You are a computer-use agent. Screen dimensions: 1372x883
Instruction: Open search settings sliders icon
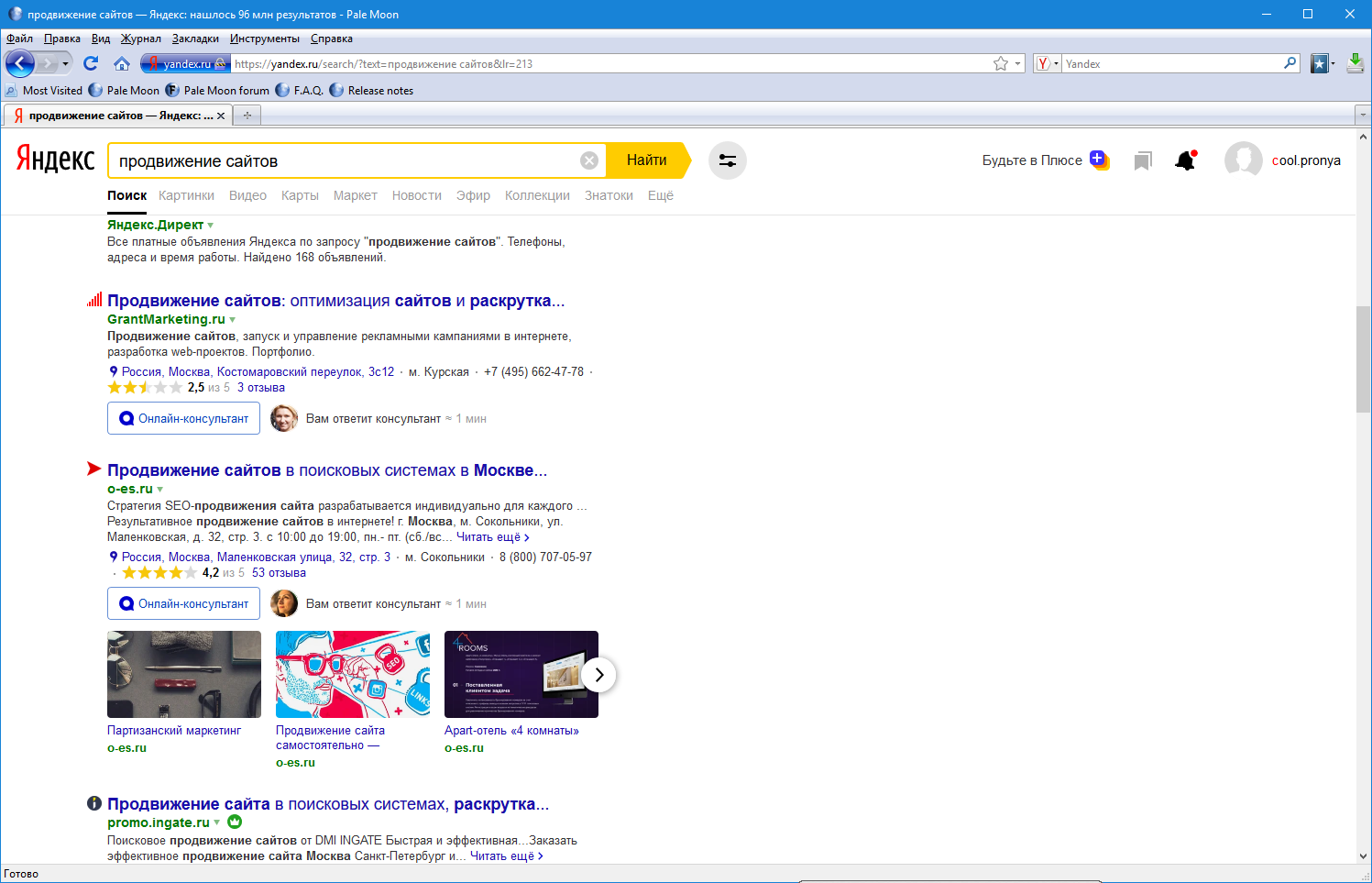tap(728, 160)
